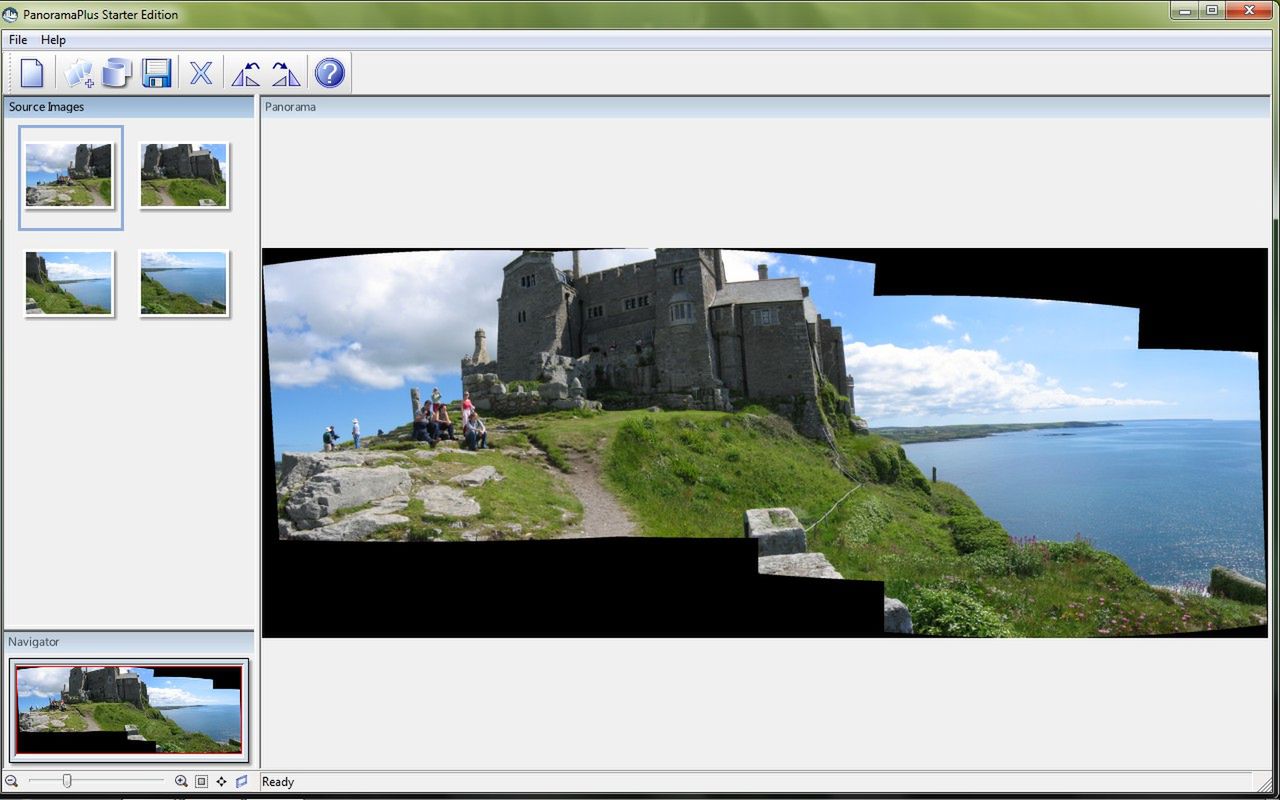Click the Add Images toolbar icon

[78, 73]
